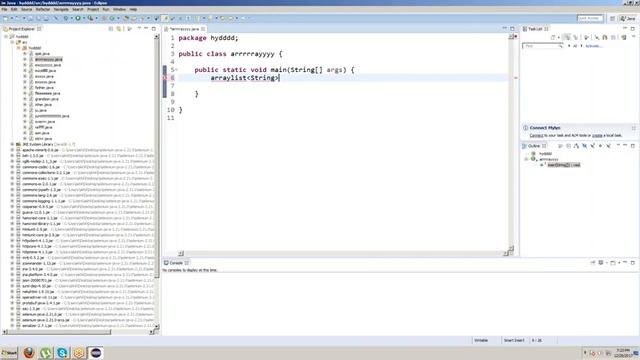The image size is (640, 360).
Task: Toggle Focus on Active Task in Outline toolbar
Action: tap(560, 146)
